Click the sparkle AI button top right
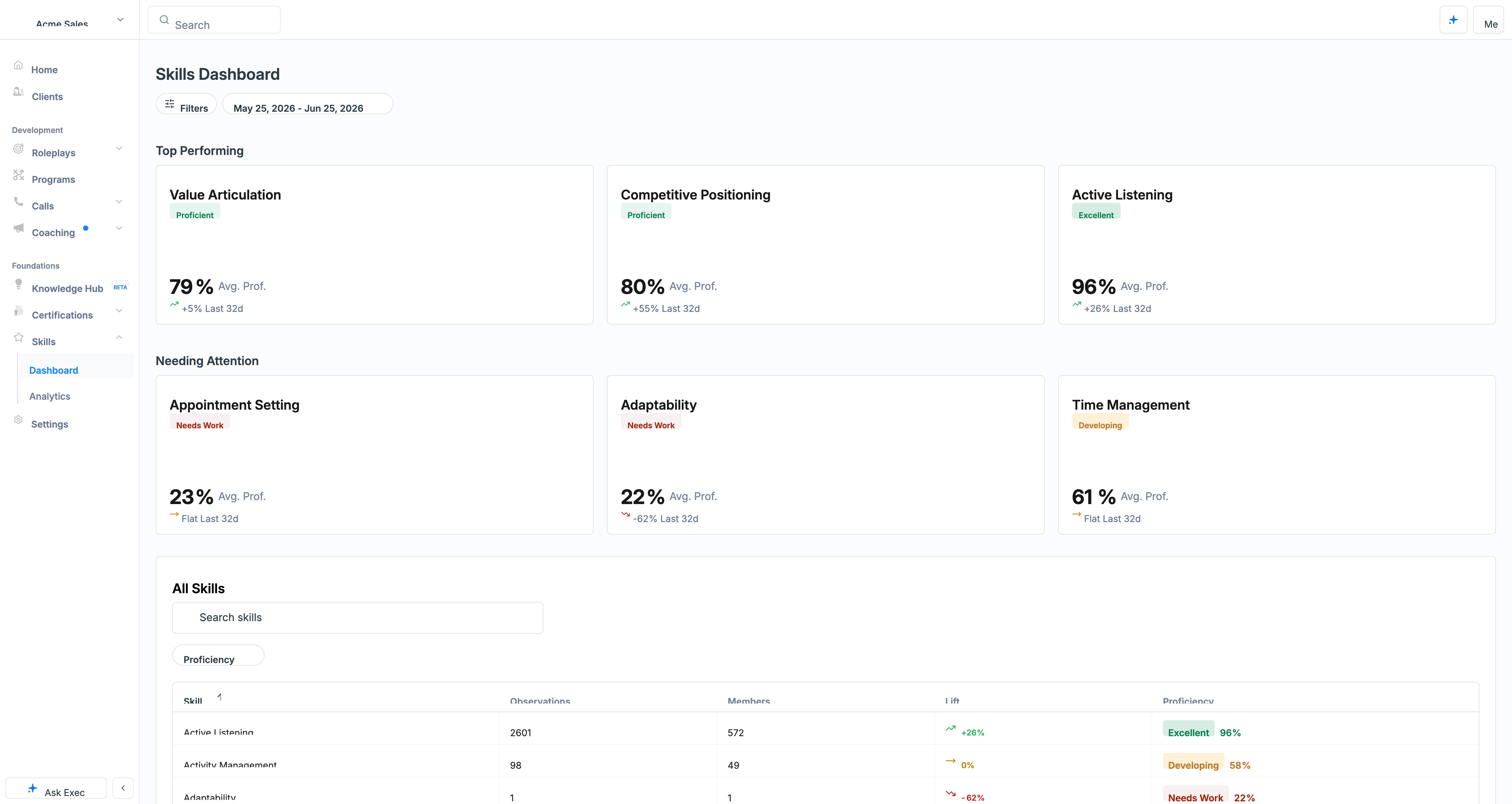 pos(1453,20)
